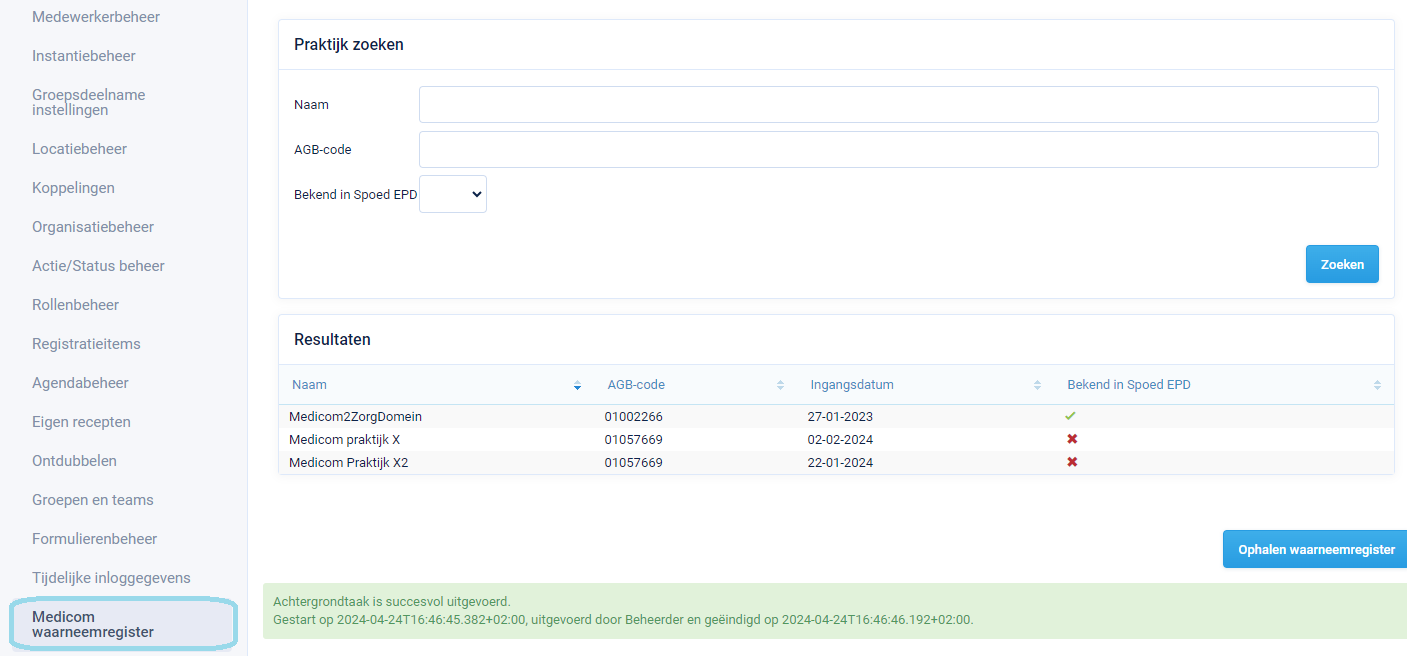
Task: Click the red cross for Medicom Praktijk X2
Action: tap(1072, 462)
